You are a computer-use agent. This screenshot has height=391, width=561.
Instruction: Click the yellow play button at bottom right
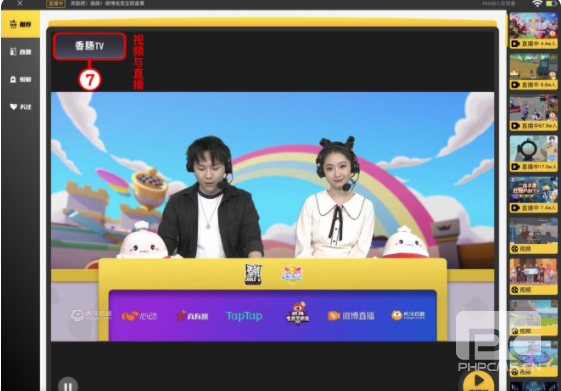(478, 381)
